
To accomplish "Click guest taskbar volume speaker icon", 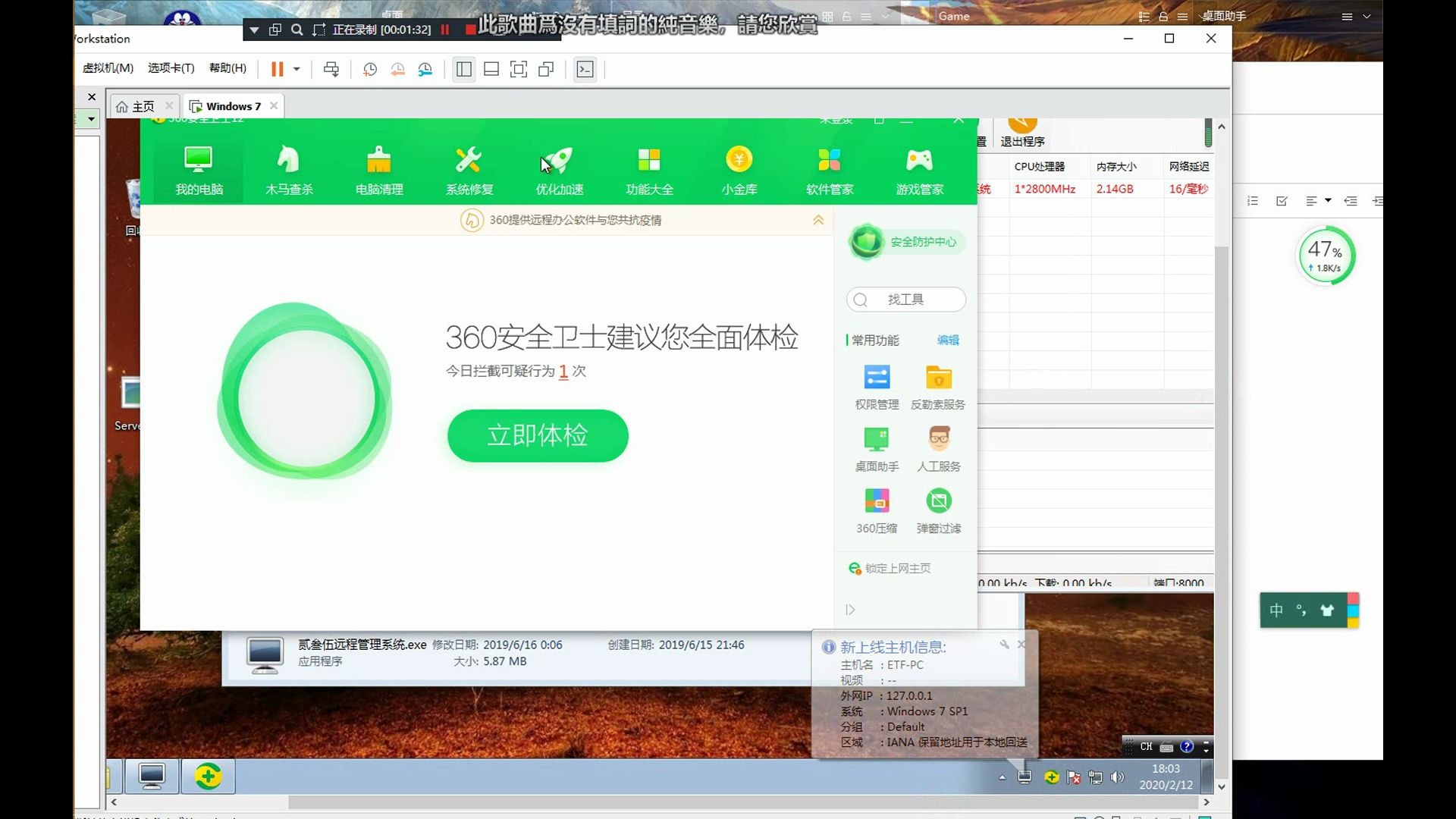I will tap(1117, 777).
